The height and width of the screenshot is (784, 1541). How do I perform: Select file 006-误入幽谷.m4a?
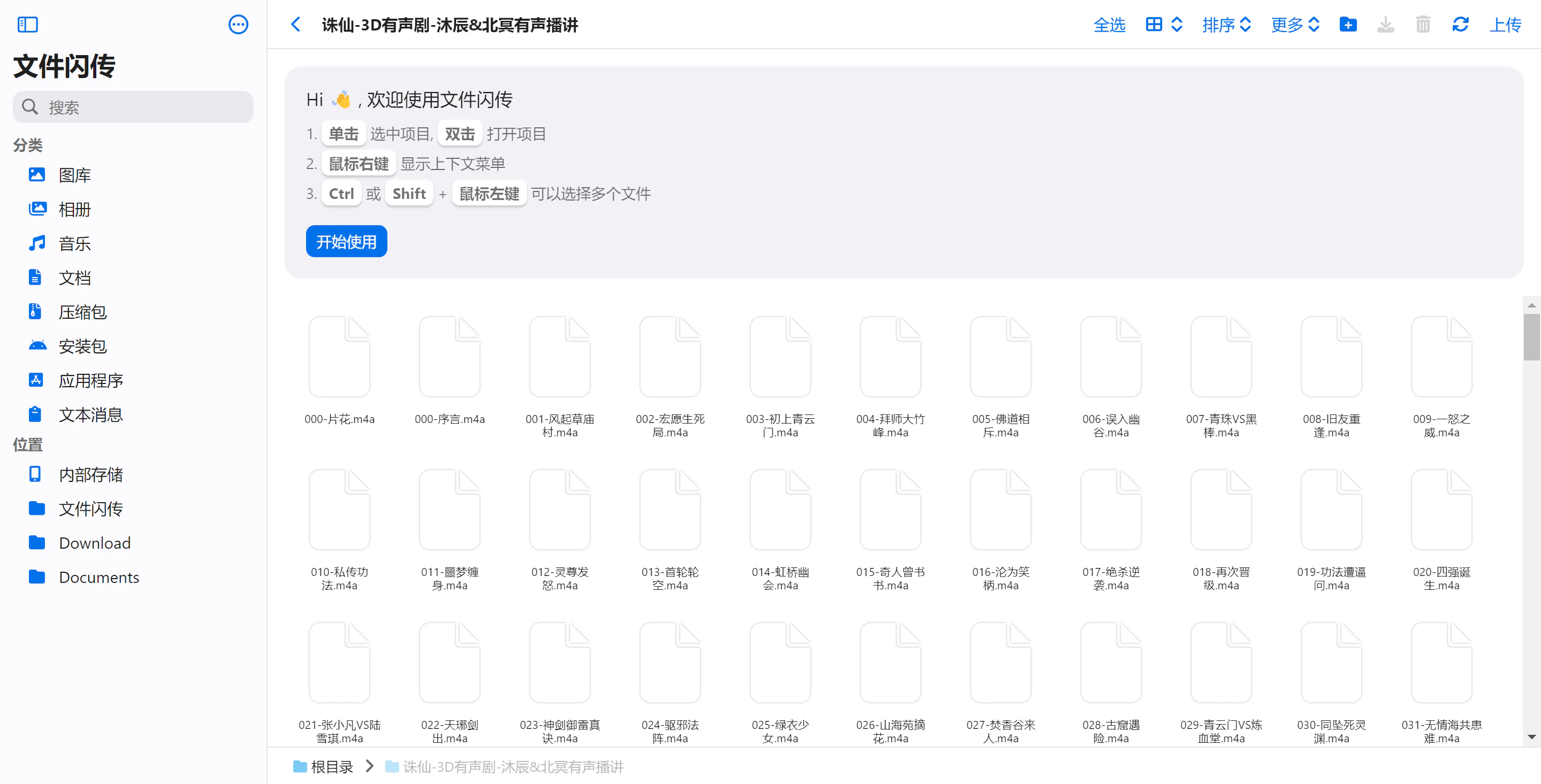click(x=1111, y=376)
